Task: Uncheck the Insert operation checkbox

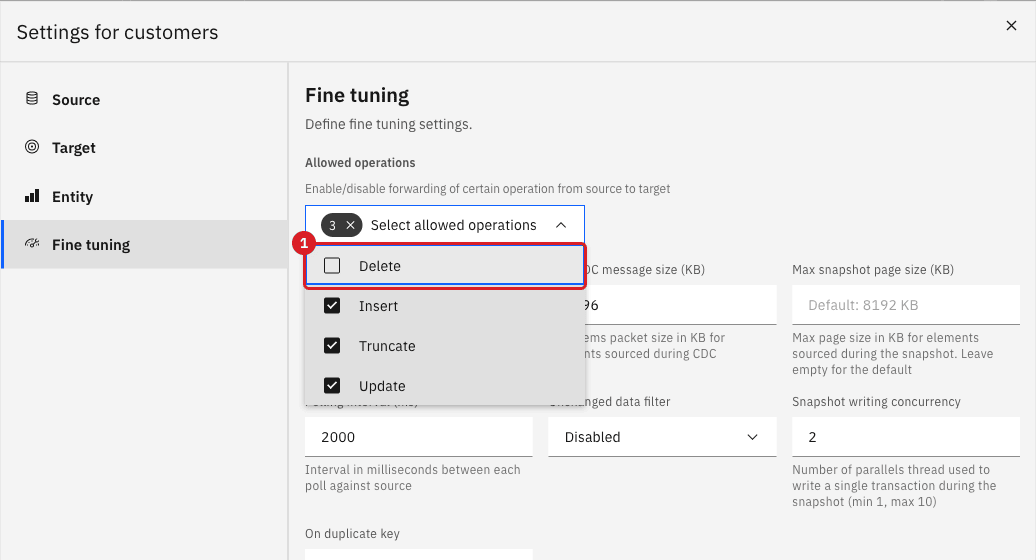Action: 332,306
